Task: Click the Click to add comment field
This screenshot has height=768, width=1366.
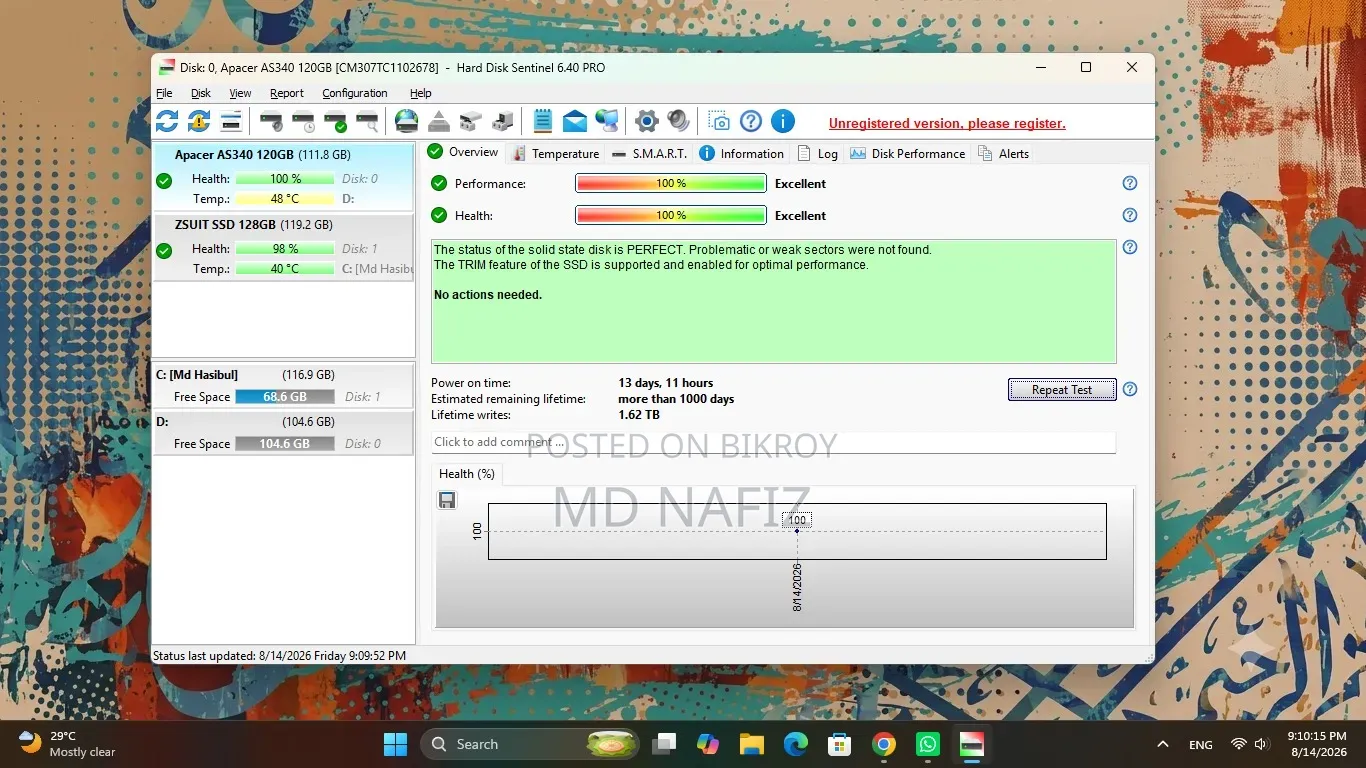Action: pos(773,442)
